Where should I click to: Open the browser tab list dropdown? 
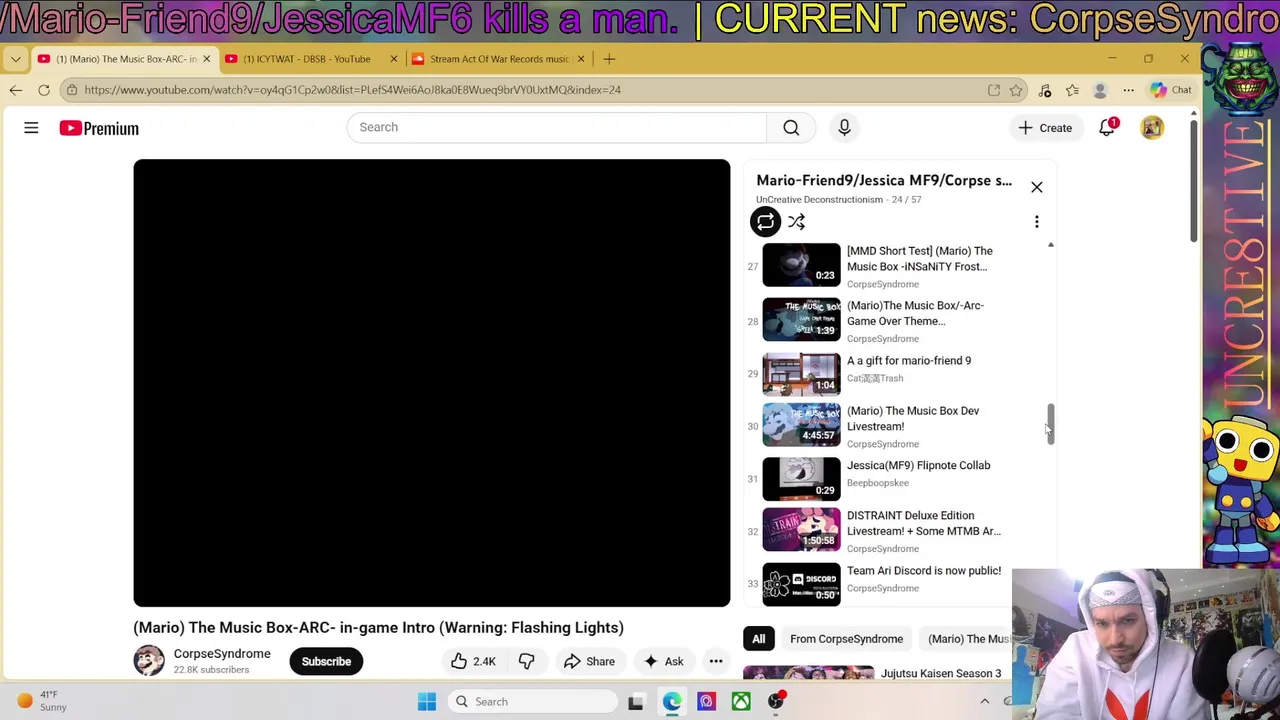(x=15, y=59)
